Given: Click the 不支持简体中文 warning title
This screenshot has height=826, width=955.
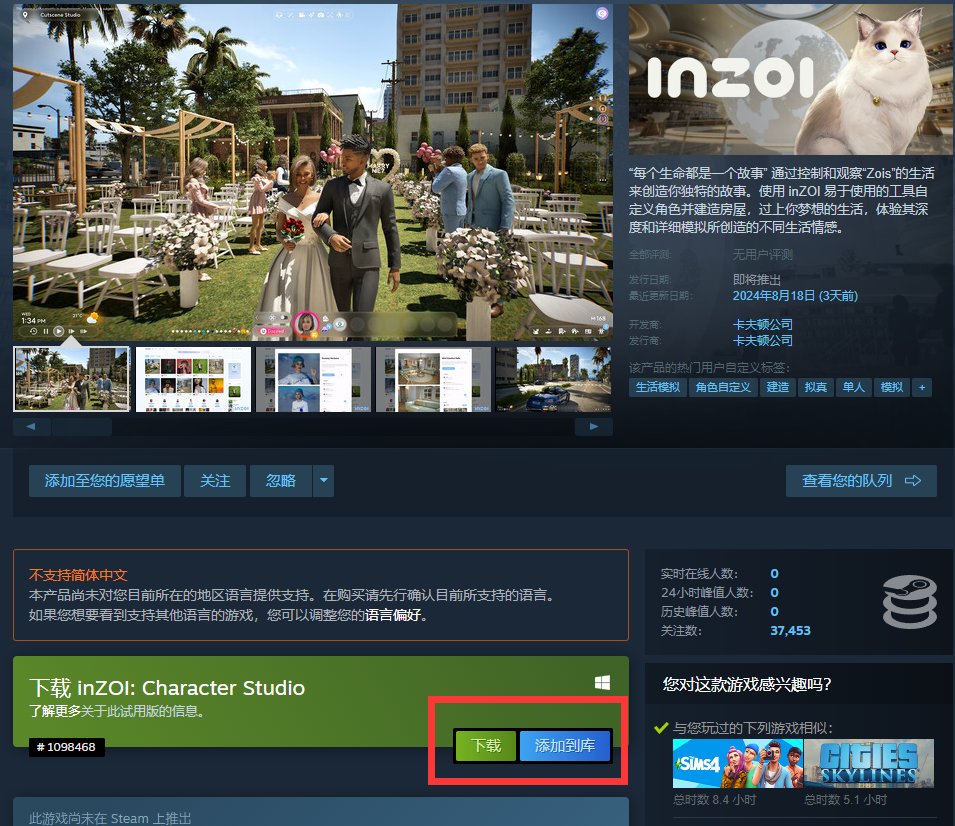Looking at the screenshot, I should click(78, 574).
